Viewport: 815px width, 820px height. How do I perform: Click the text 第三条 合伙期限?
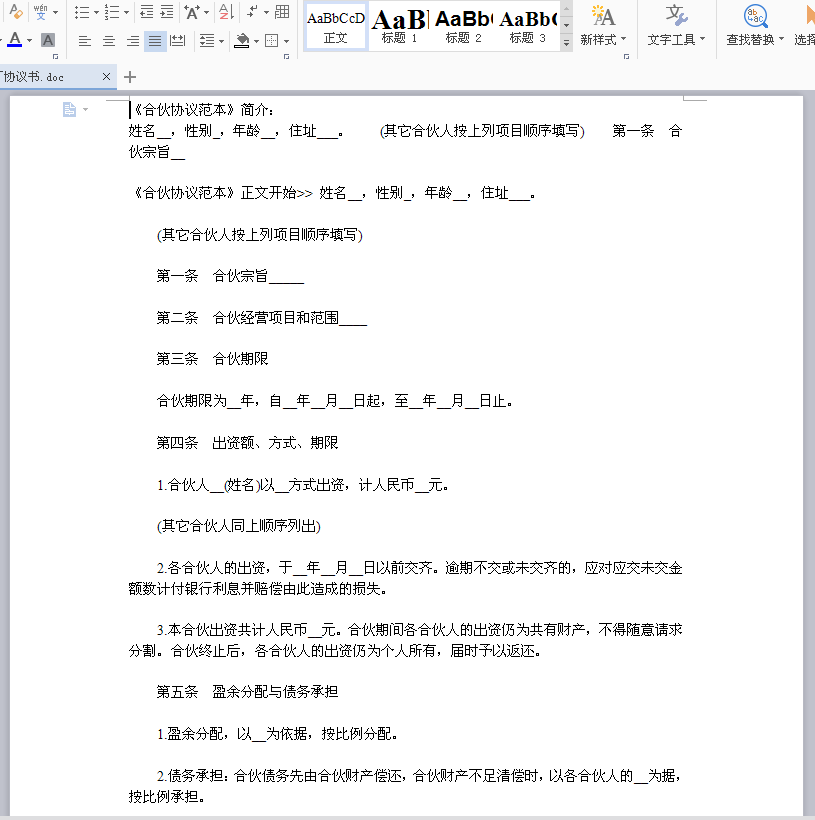[212, 359]
